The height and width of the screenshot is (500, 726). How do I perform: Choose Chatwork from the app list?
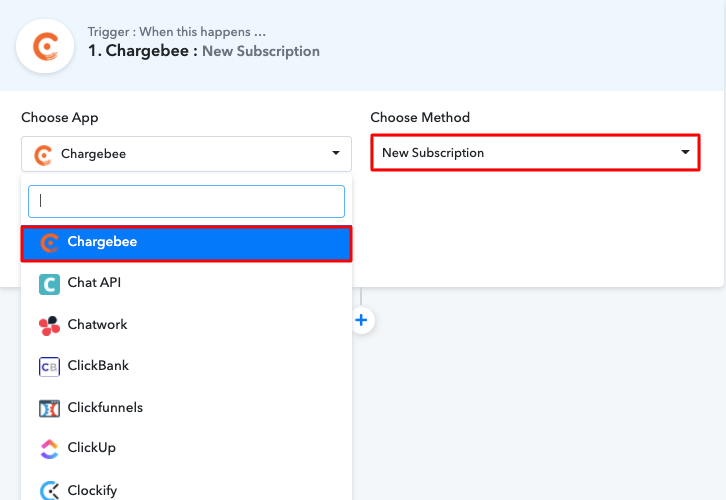[x=97, y=325]
